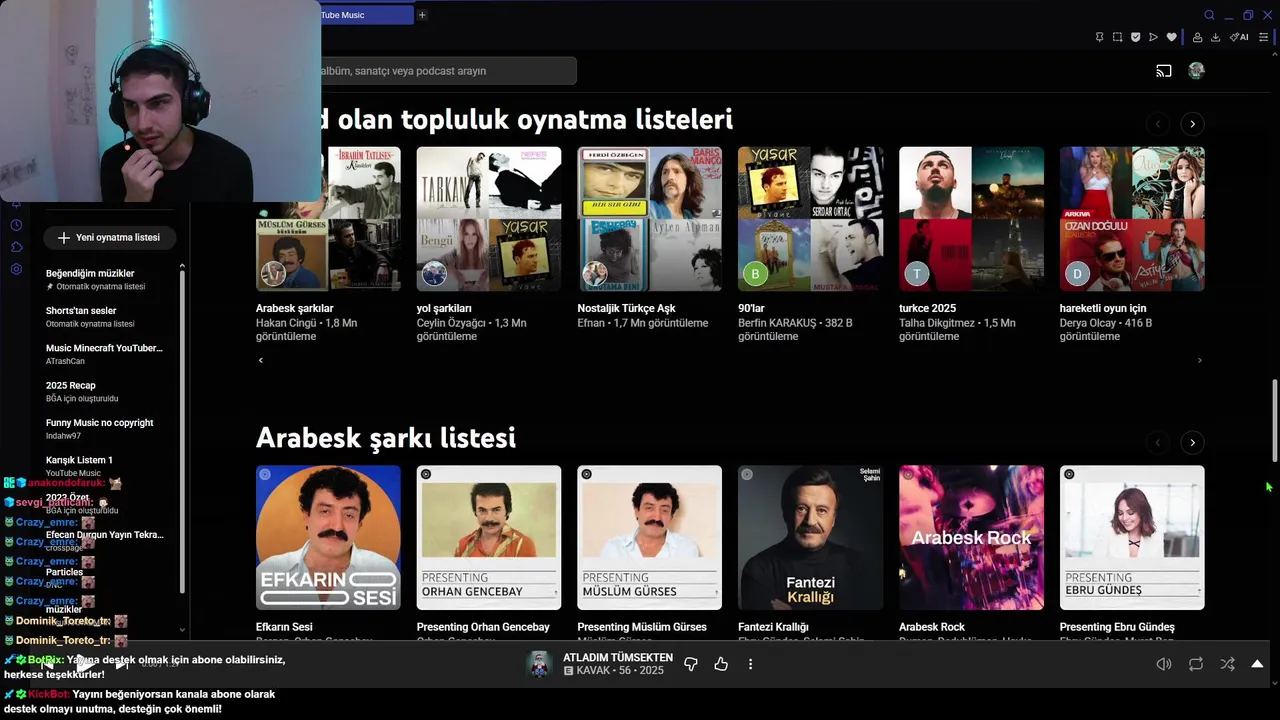The width and height of the screenshot is (1280, 720).
Task: Open browser tab search magnifier icon
Action: (x=1209, y=15)
